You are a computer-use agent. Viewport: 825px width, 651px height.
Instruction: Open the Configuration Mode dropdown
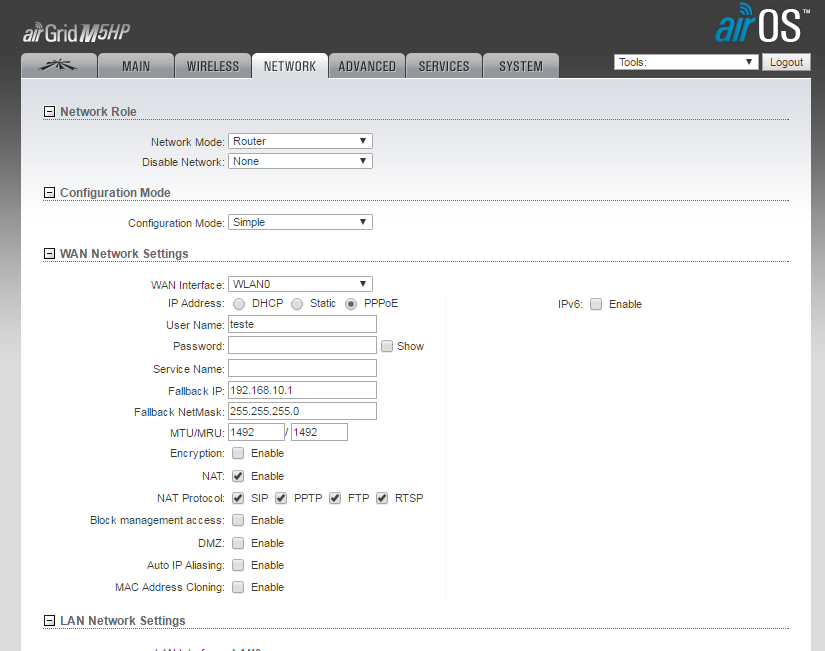(x=300, y=222)
